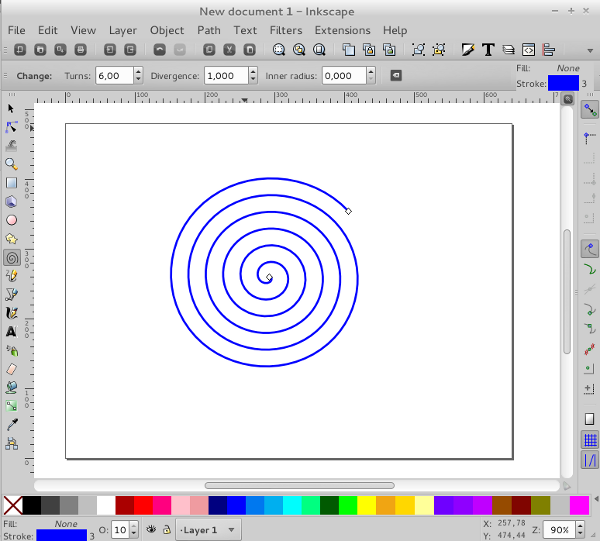
Task: Select the 3D Box tool
Action: [11, 202]
